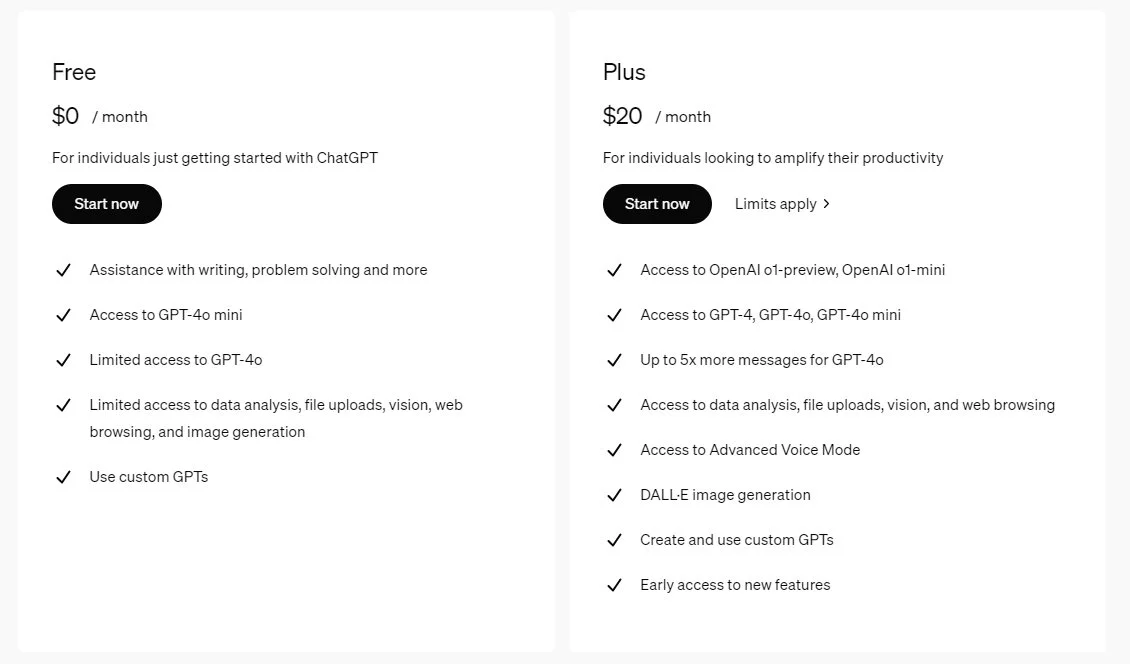Image resolution: width=1130 pixels, height=664 pixels.
Task: Click checkmark for Create and use custom GPTs
Action: point(614,540)
